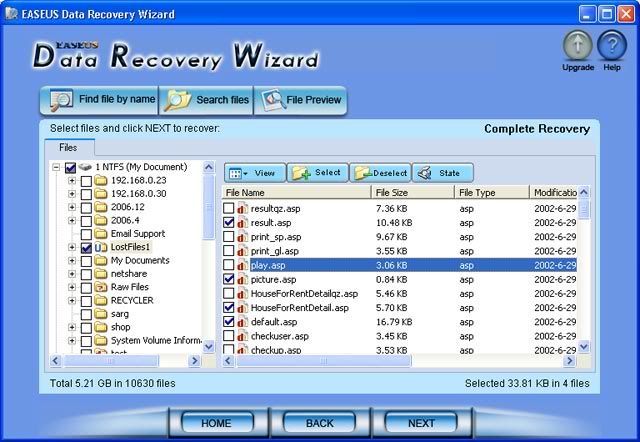Check the HouseForRentDetailqz.asp checkbox
The width and height of the screenshot is (640, 442).
pyautogui.click(x=229, y=293)
